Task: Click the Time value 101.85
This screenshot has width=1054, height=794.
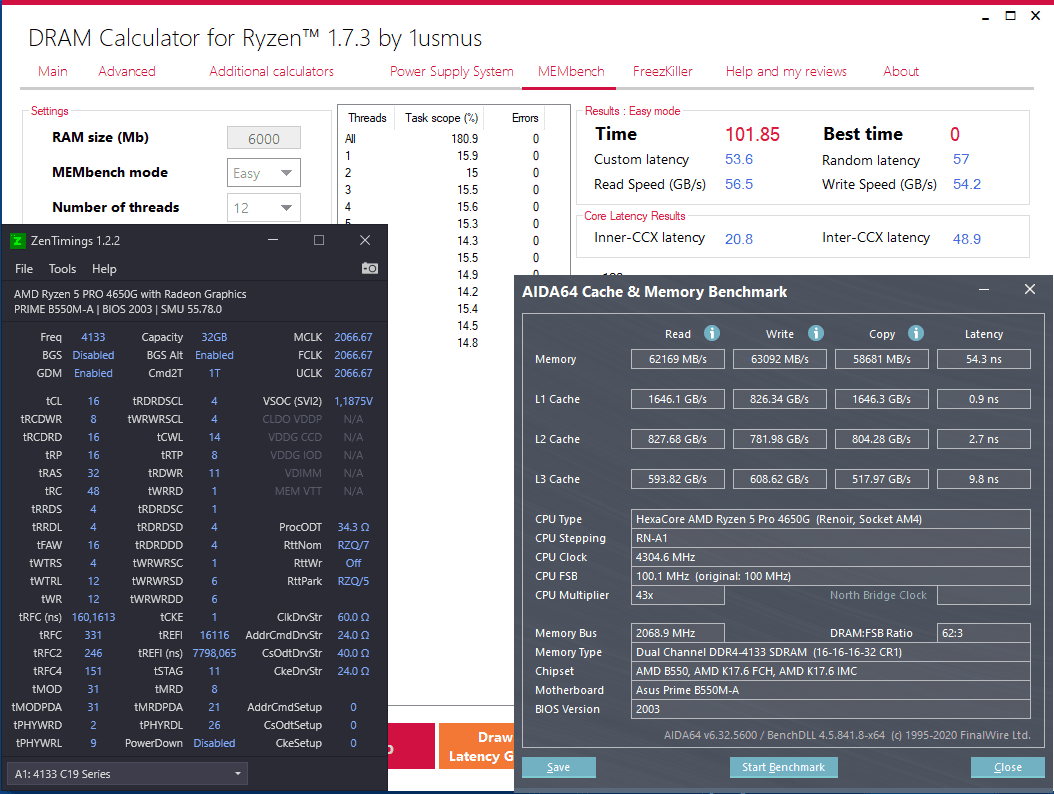Action: (752, 134)
